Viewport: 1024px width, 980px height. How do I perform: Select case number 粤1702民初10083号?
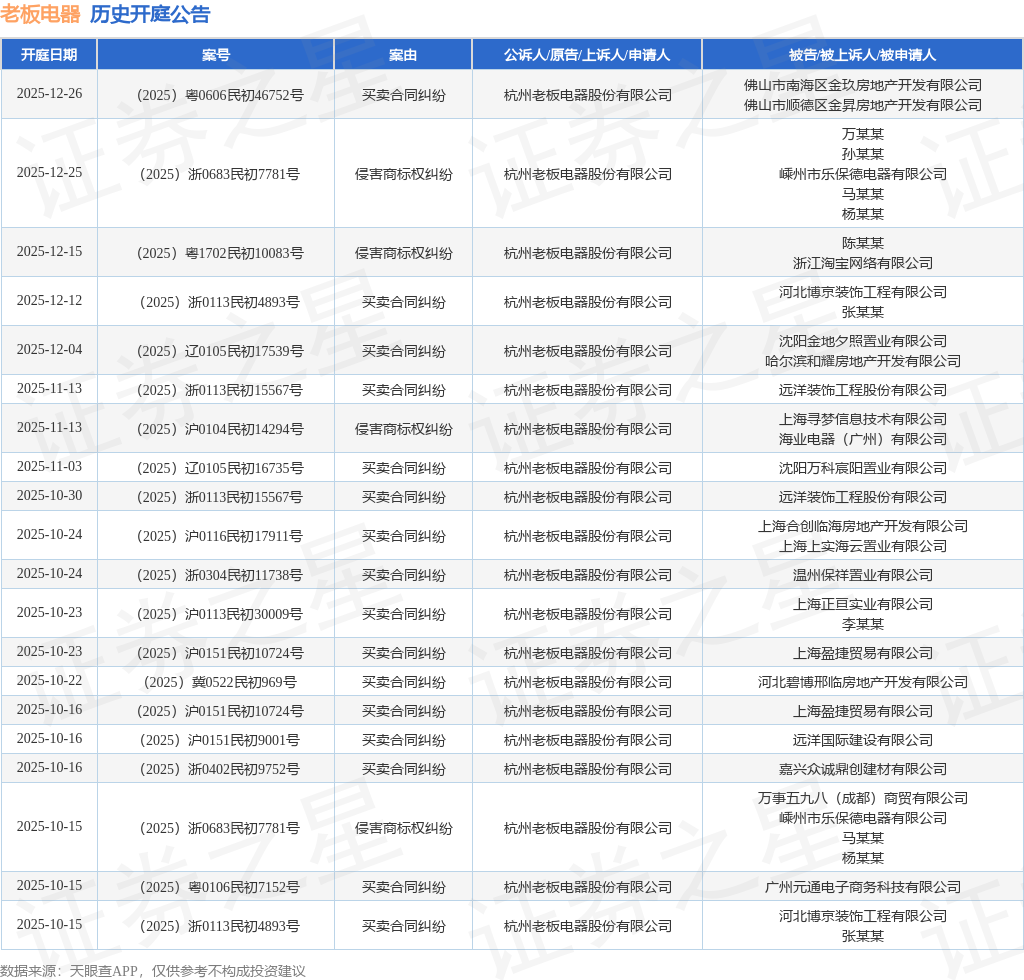coord(244,253)
